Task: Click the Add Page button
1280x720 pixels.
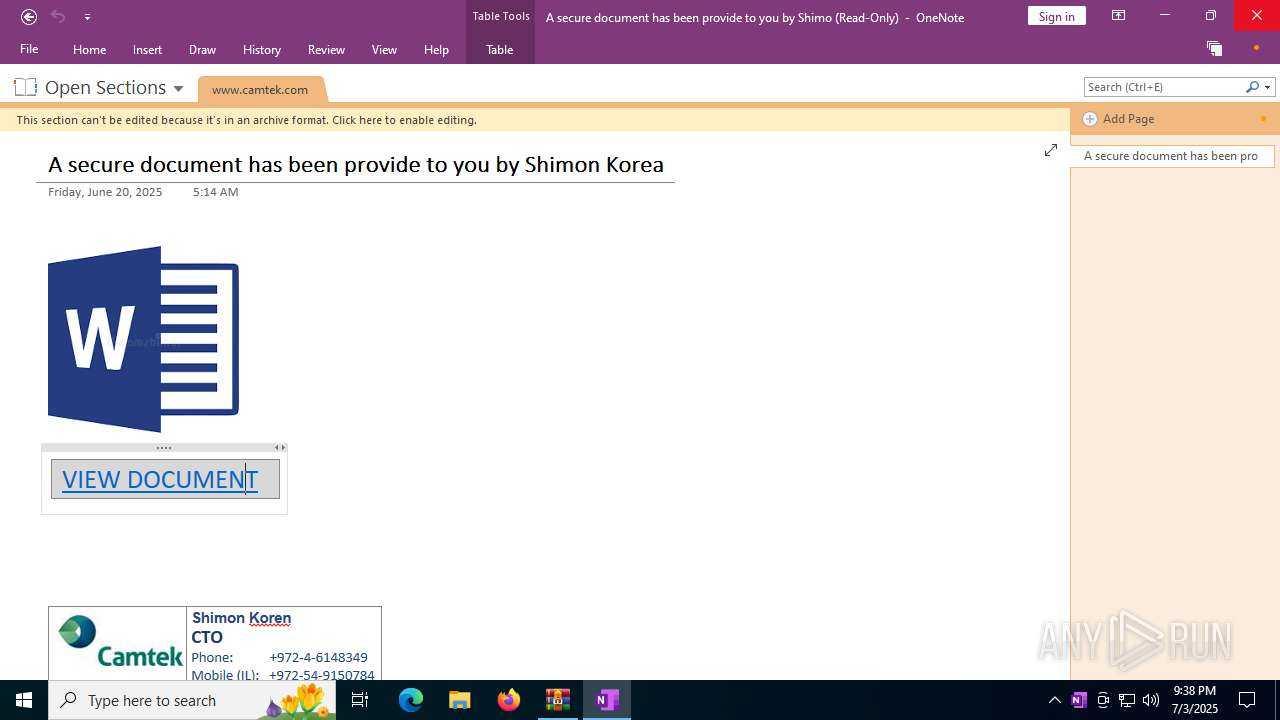Action: click(1118, 119)
